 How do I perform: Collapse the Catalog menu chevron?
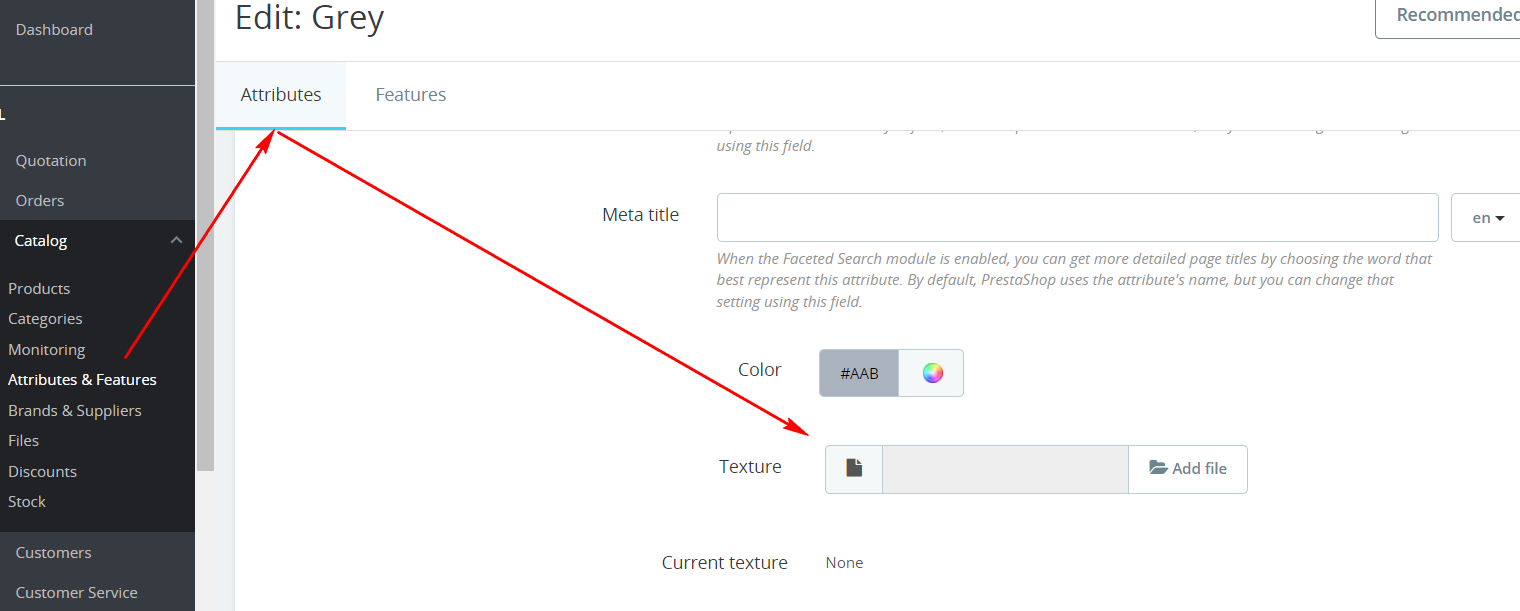(x=176, y=240)
